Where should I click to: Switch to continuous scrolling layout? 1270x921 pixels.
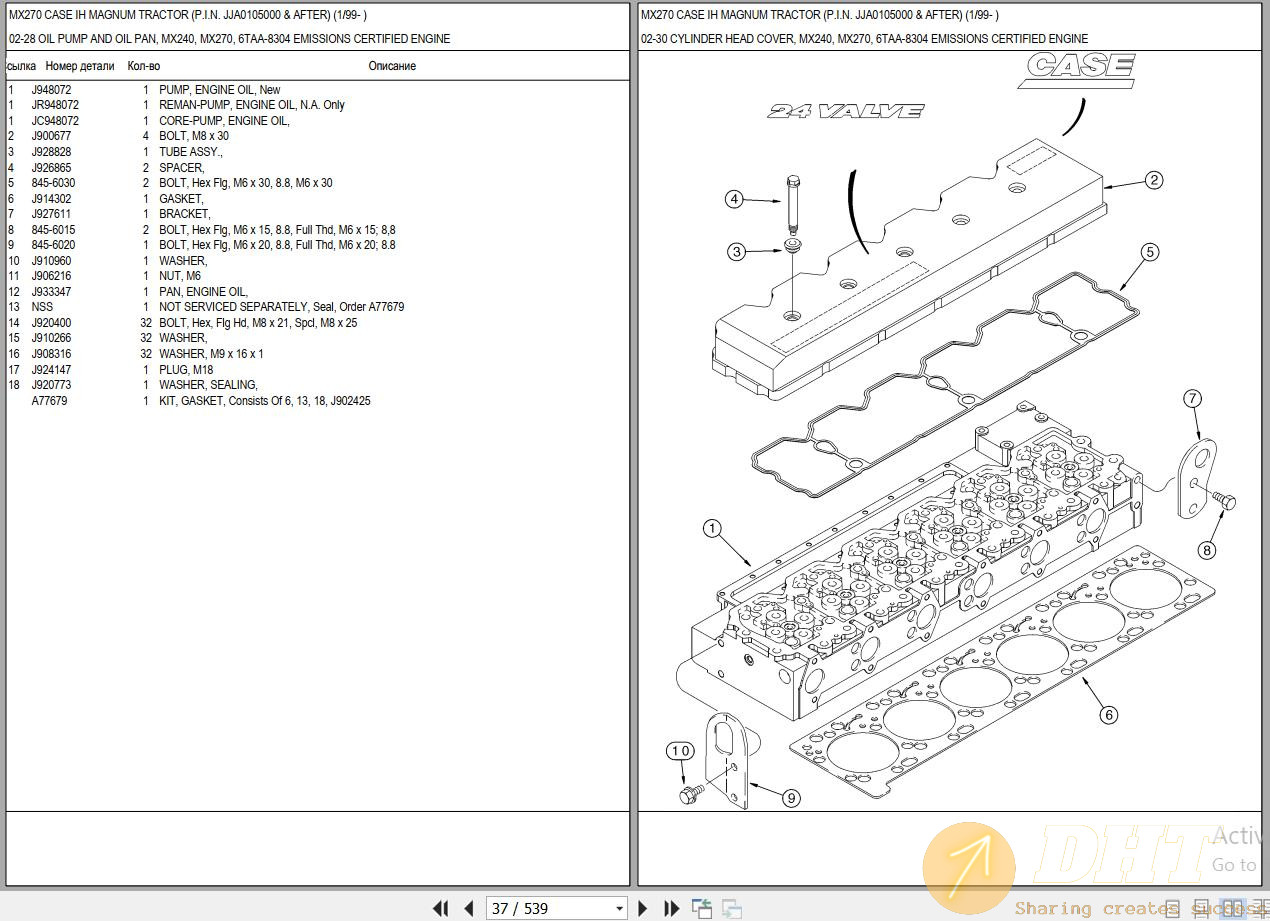coord(1200,908)
